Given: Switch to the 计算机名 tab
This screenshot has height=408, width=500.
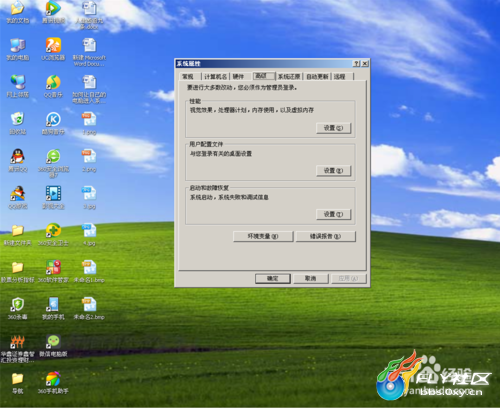Looking at the screenshot, I should point(215,77).
